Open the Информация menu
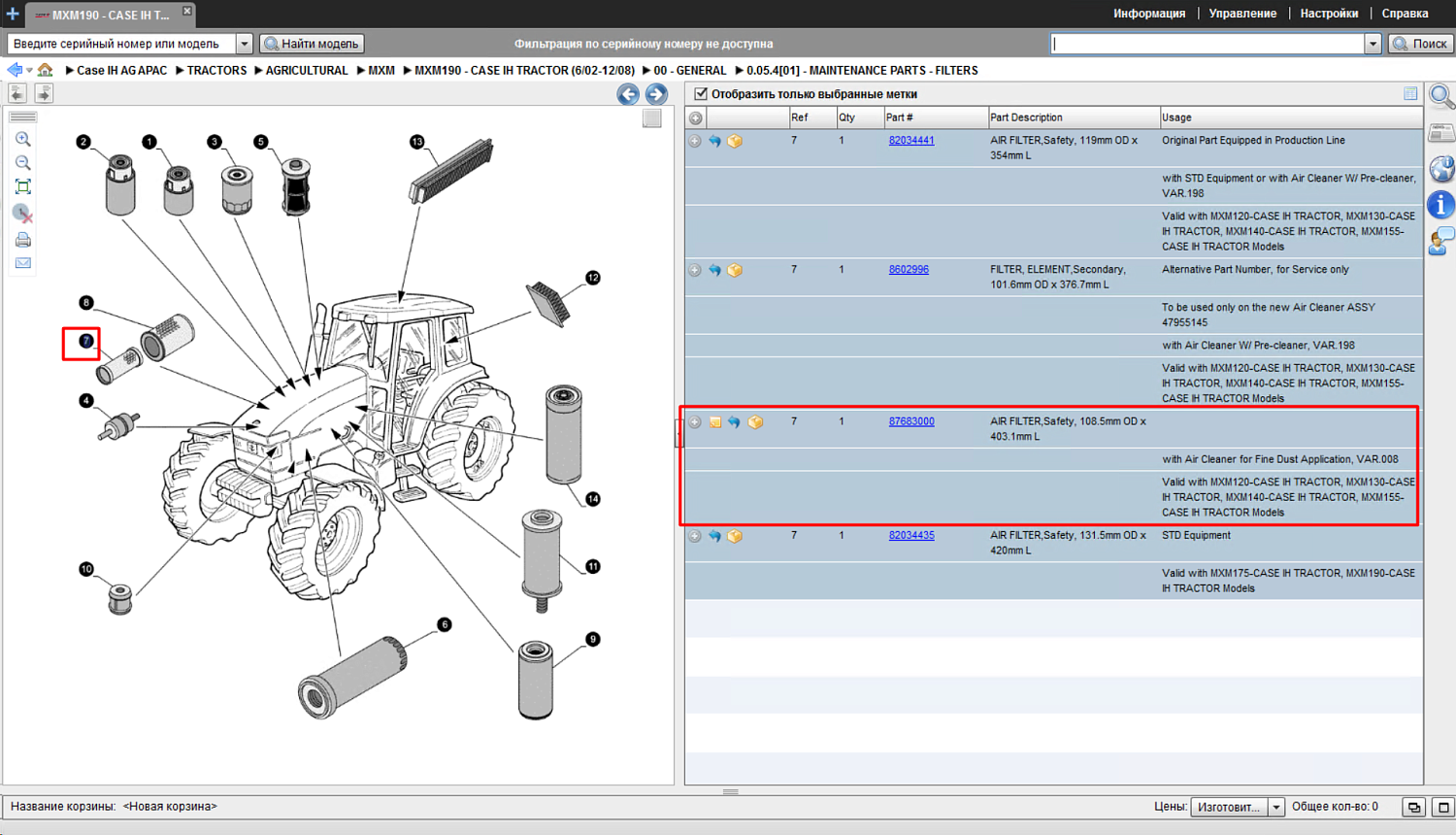Viewport: 1456px width, 835px height. [x=1149, y=14]
